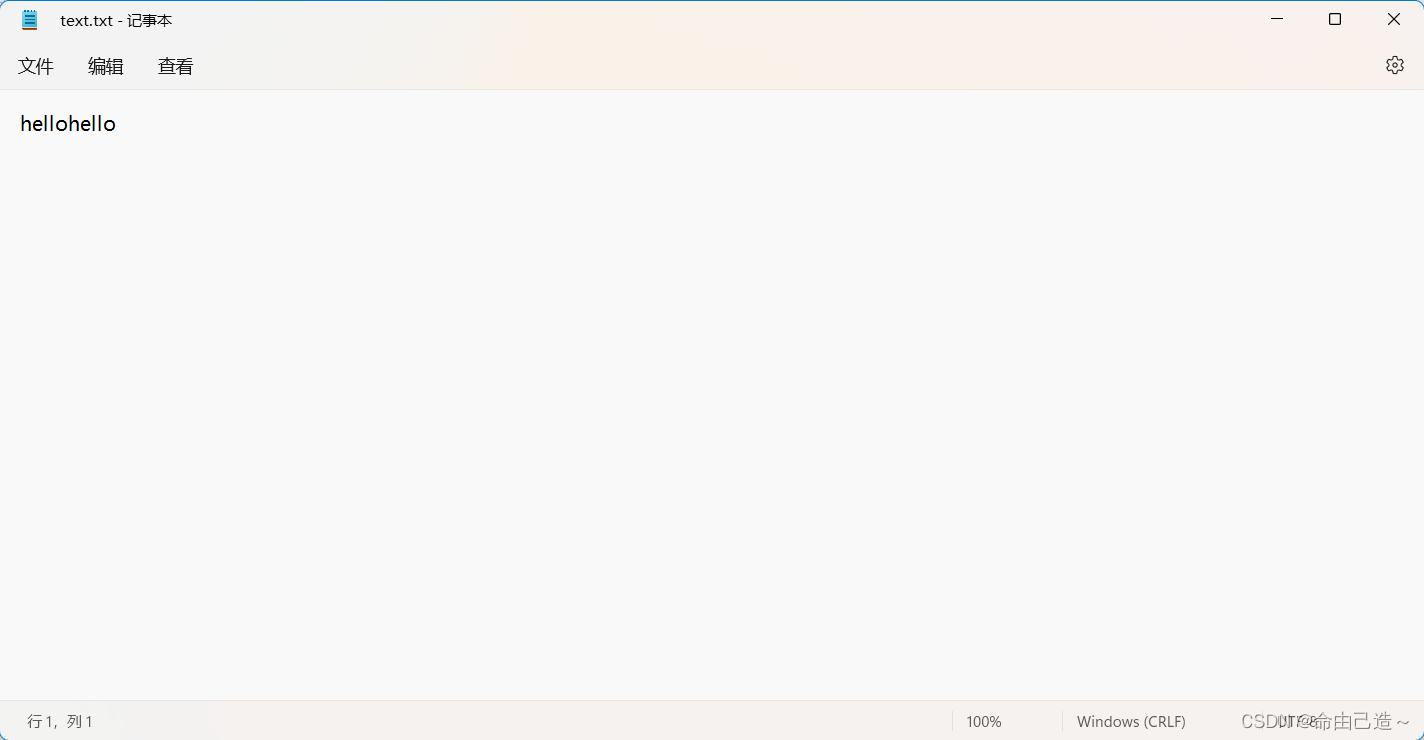The image size is (1424, 740).
Task: Minimize the Notepad window
Action: click(1277, 19)
